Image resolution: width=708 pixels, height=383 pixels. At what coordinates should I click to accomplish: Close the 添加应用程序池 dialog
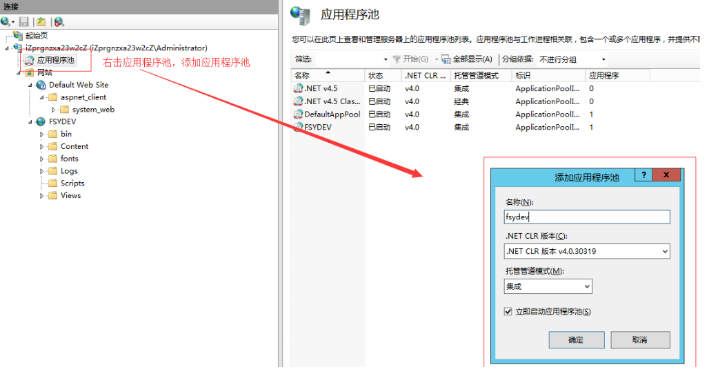(x=666, y=175)
